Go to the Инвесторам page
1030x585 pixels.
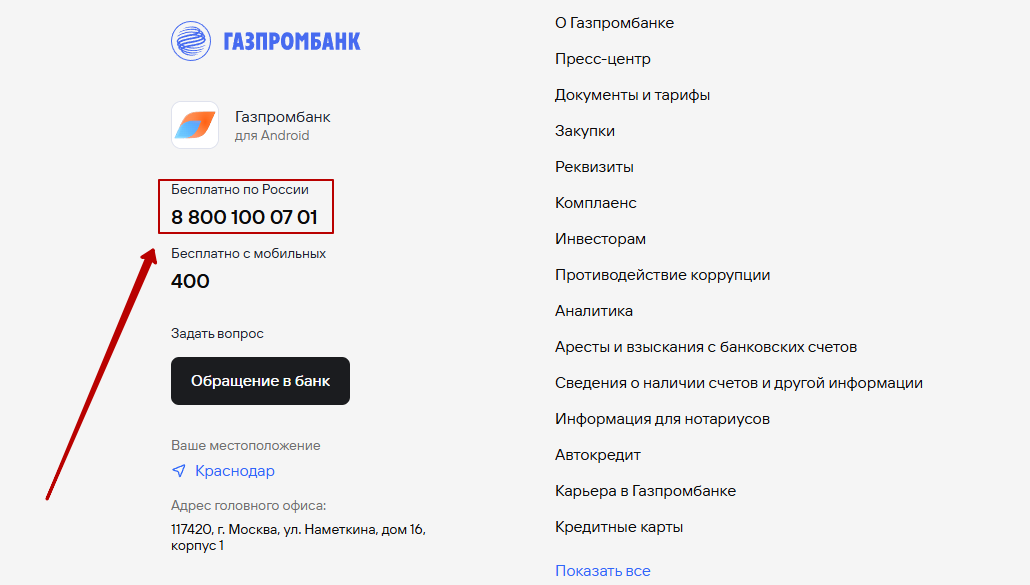point(600,239)
